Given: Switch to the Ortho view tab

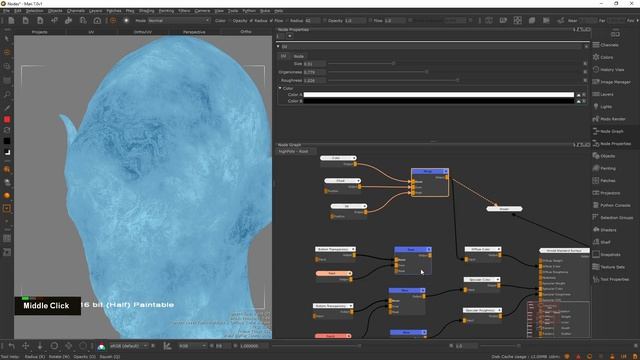Looking at the screenshot, I should tap(246, 32).
